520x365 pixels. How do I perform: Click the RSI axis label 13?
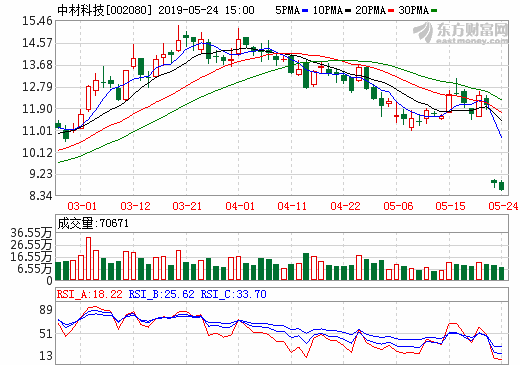[46, 356]
